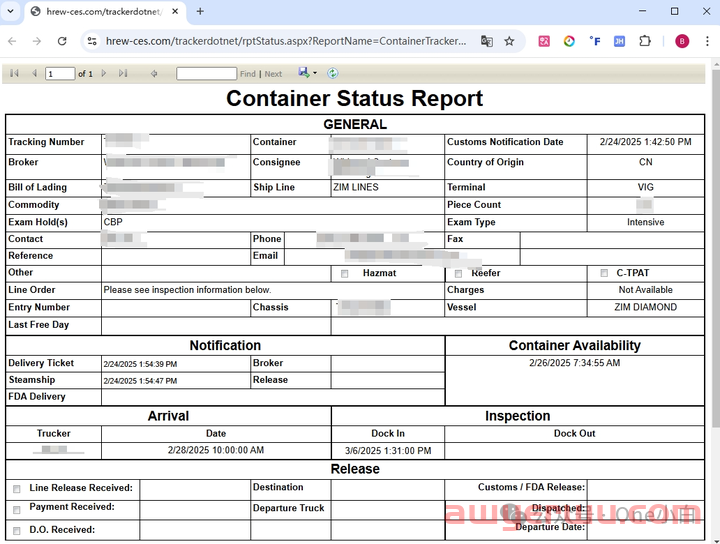This screenshot has height=544, width=720.
Task: Click the FDA Delivery label
Action: (37, 397)
